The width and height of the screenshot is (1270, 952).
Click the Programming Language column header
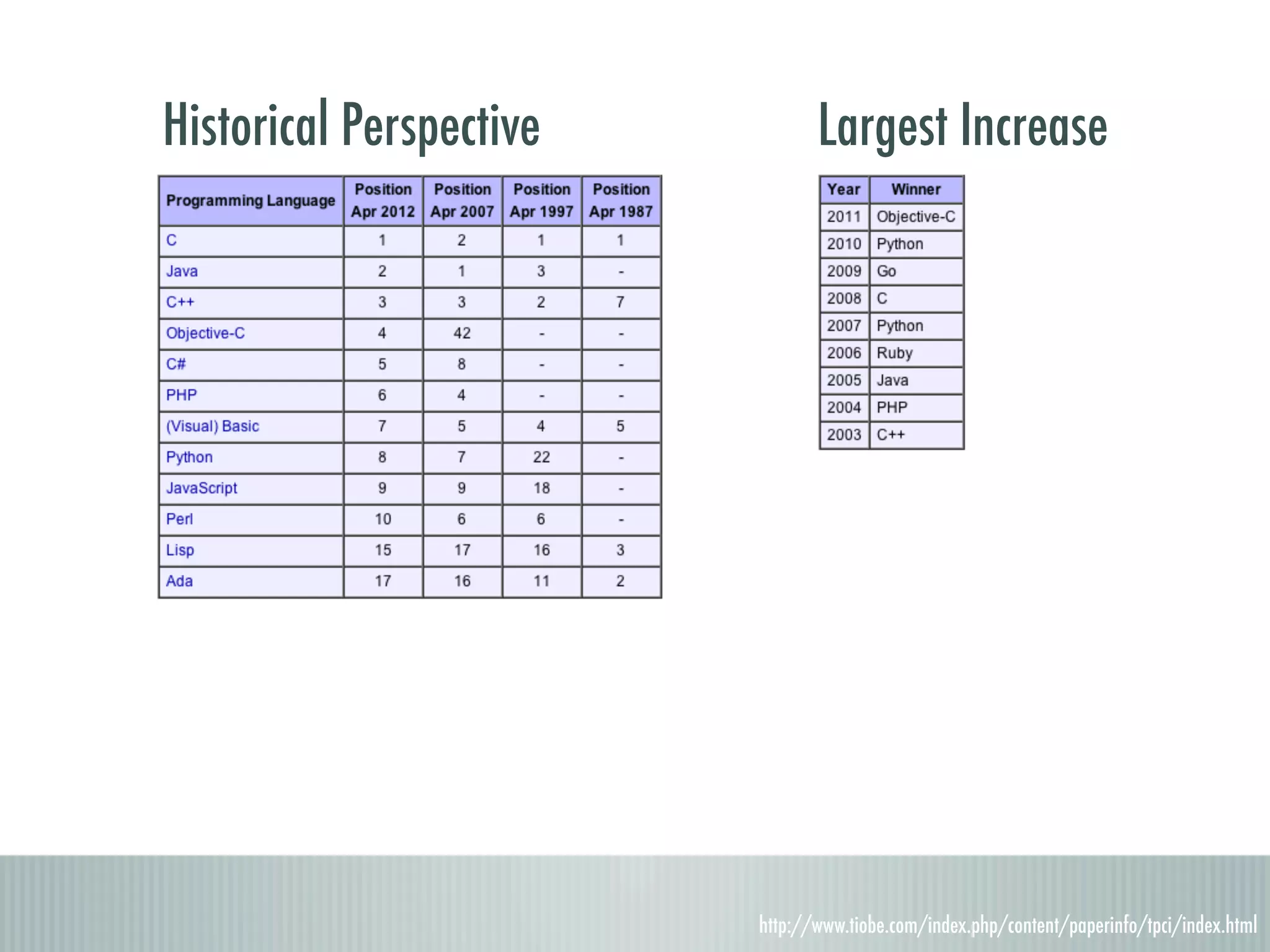251,201
